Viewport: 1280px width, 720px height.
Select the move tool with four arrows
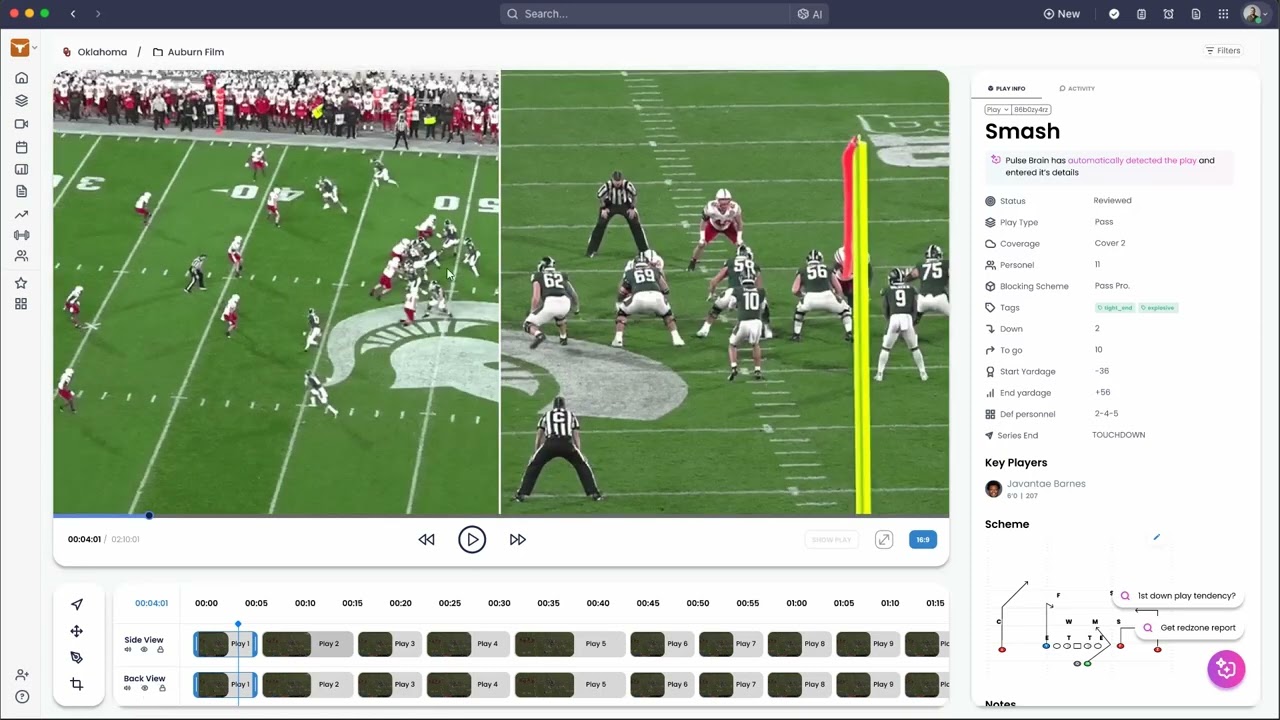click(x=77, y=631)
